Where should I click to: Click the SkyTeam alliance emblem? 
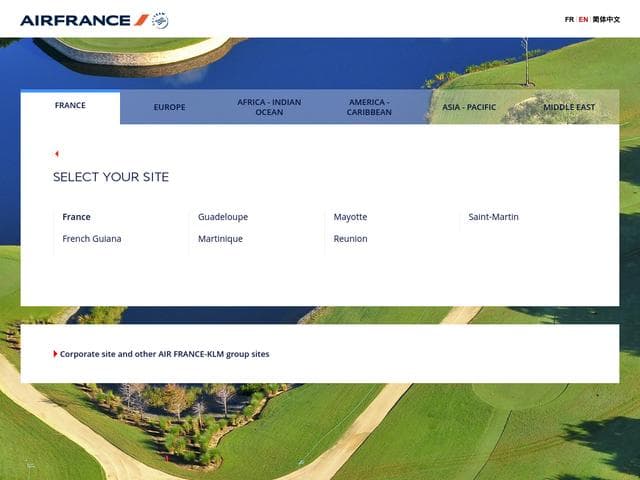(x=160, y=20)
